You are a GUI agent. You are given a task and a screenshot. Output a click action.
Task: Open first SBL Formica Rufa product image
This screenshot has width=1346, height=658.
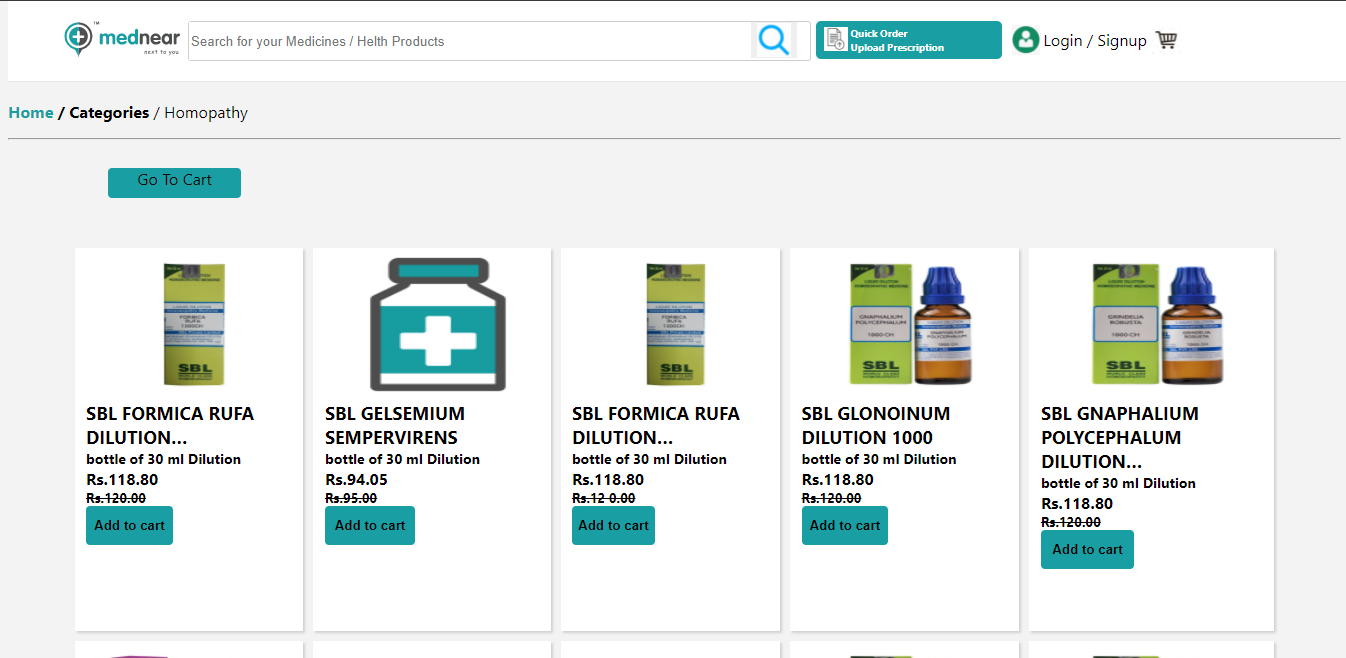[x=194, y=324]
